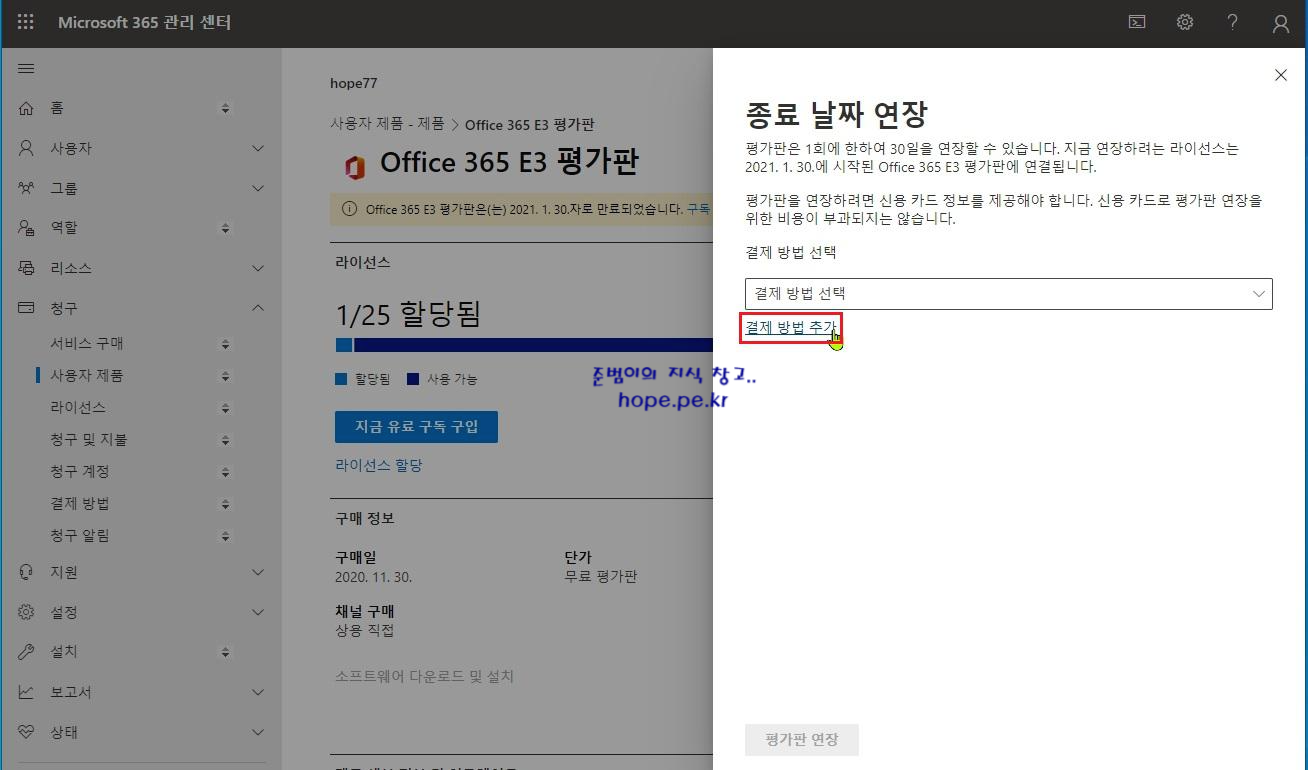Screen dimensions: 1308x770
Task: Collapse the 청구 section chevron
Action: point(258,308)
